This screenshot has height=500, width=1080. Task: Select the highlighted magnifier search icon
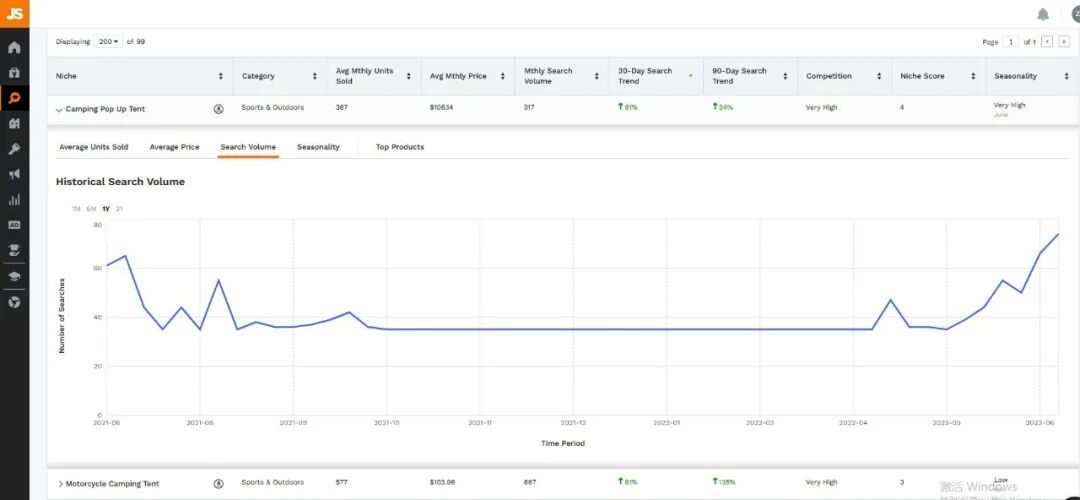14,98
